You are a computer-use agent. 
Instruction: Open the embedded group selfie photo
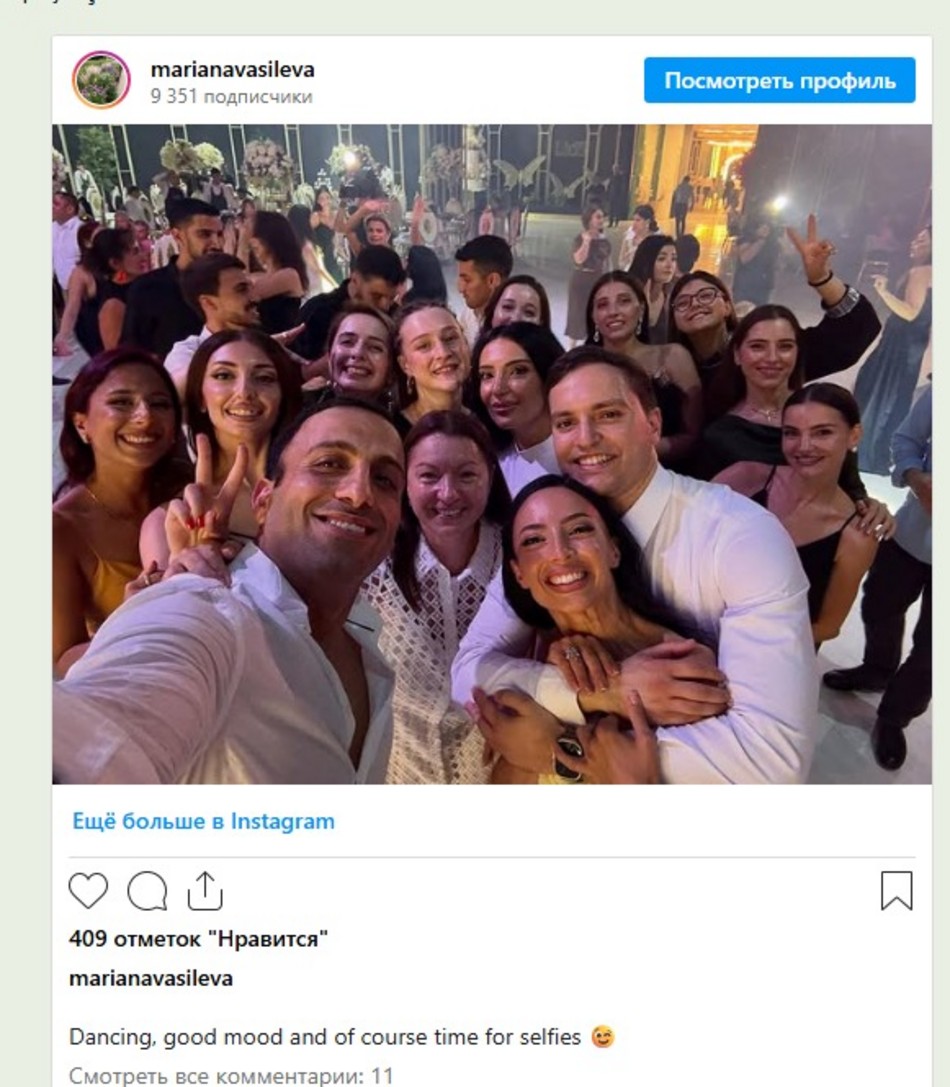click(x=492, y=454)
